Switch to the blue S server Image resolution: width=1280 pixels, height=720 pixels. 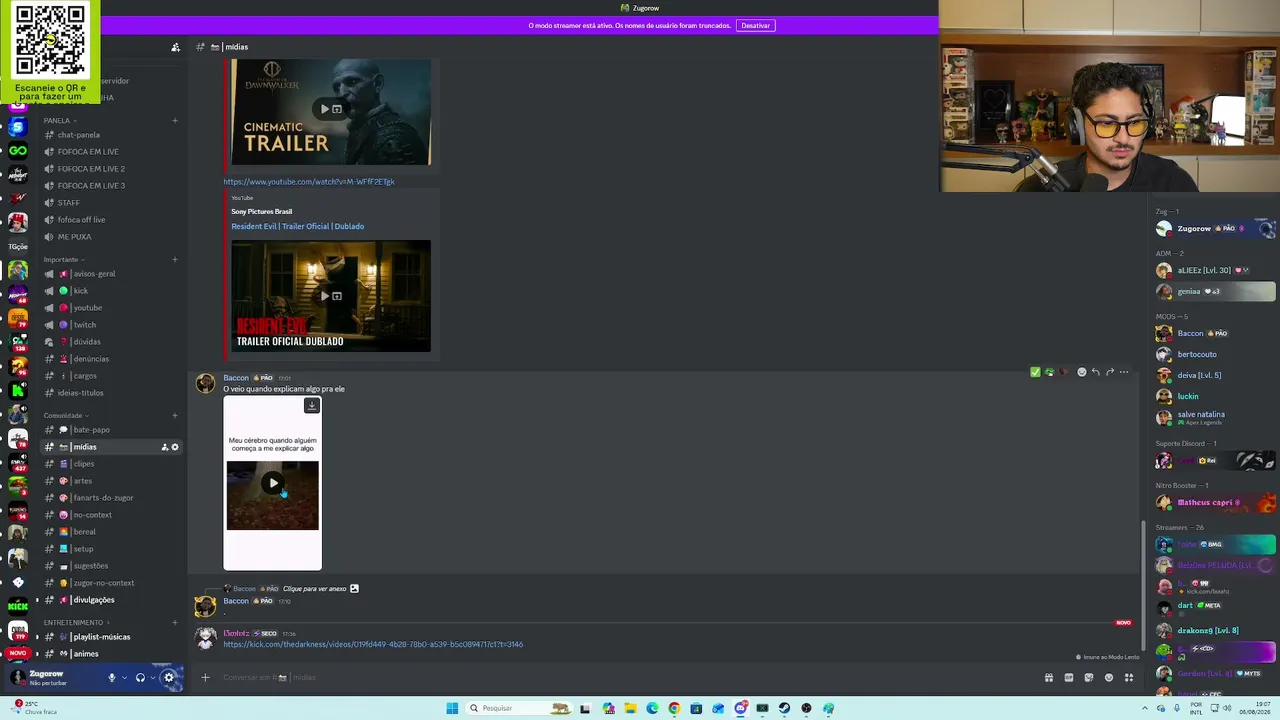[x=18, y=127]
